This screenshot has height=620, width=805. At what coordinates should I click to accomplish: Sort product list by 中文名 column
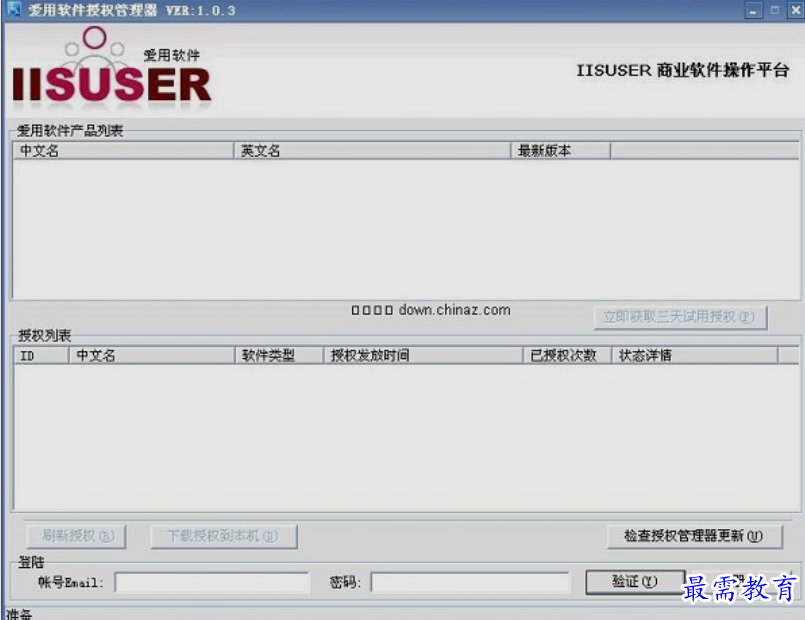click(123, 151)
